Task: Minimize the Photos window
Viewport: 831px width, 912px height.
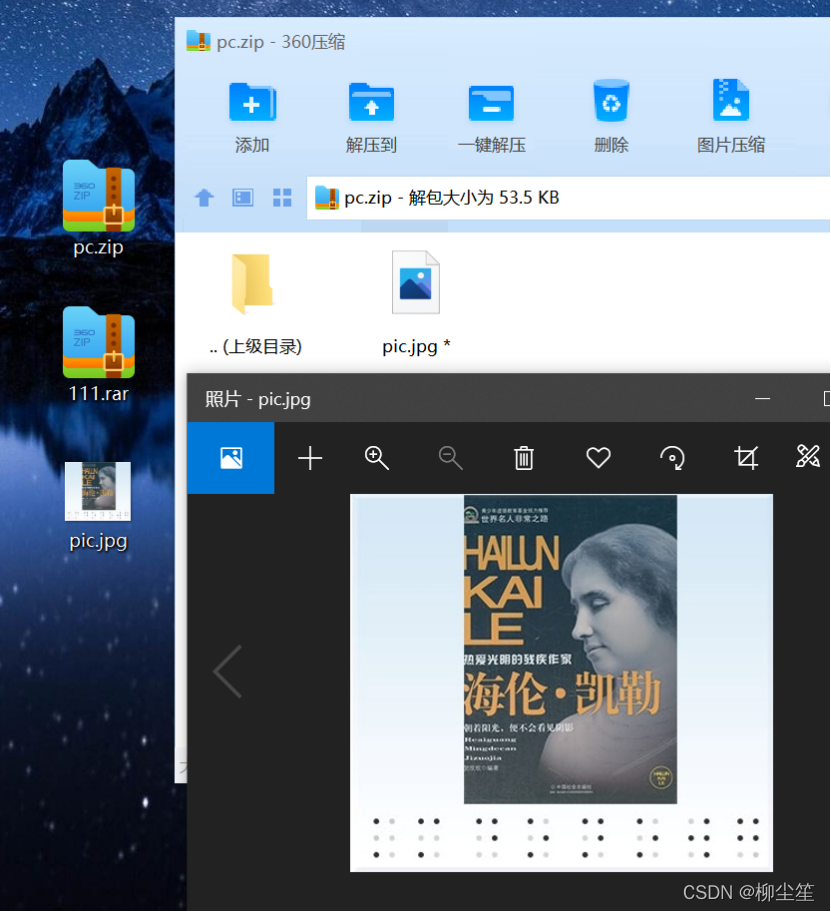Action: coord(762,399)
